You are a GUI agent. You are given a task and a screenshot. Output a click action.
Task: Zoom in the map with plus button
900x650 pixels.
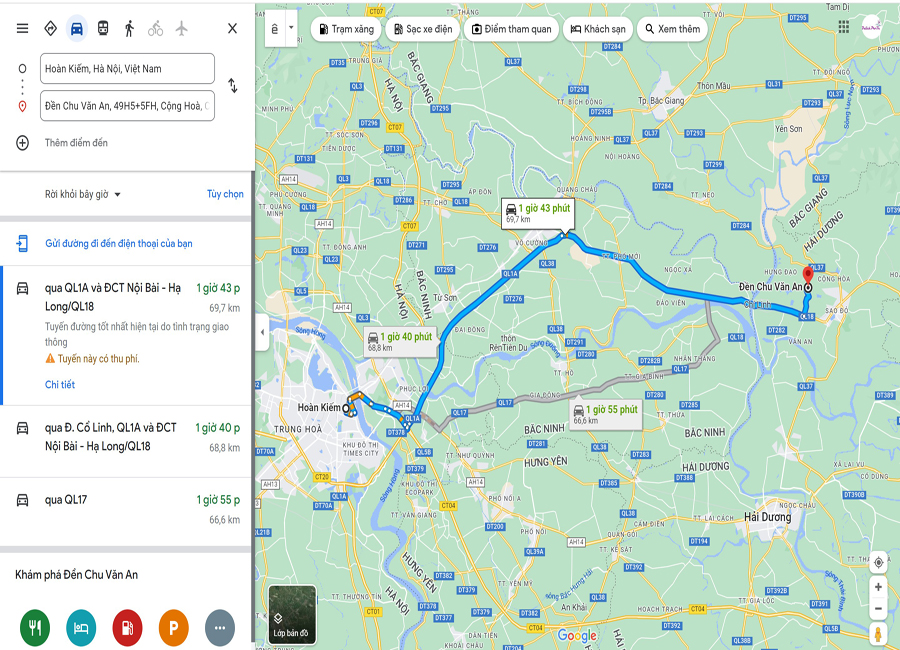878,587
